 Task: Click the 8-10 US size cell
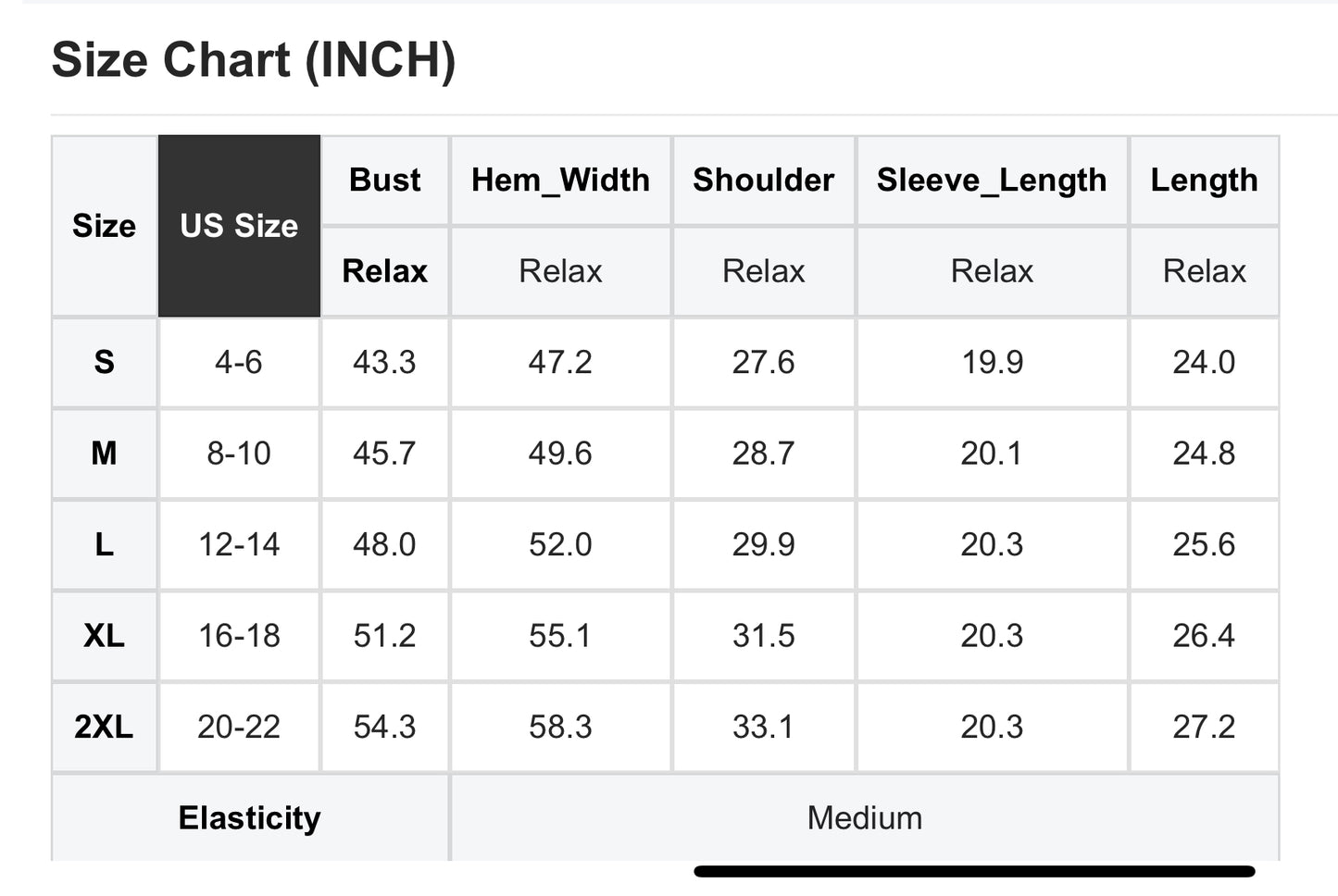coord(239,454)
